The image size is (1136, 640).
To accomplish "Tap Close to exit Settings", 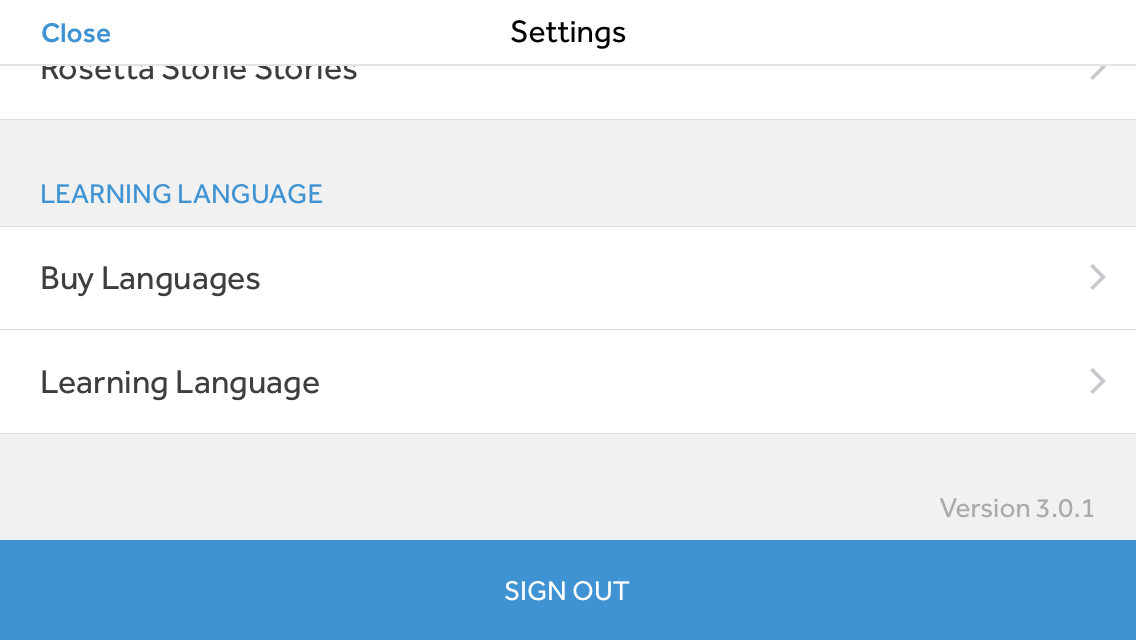I will click(75, 32).
